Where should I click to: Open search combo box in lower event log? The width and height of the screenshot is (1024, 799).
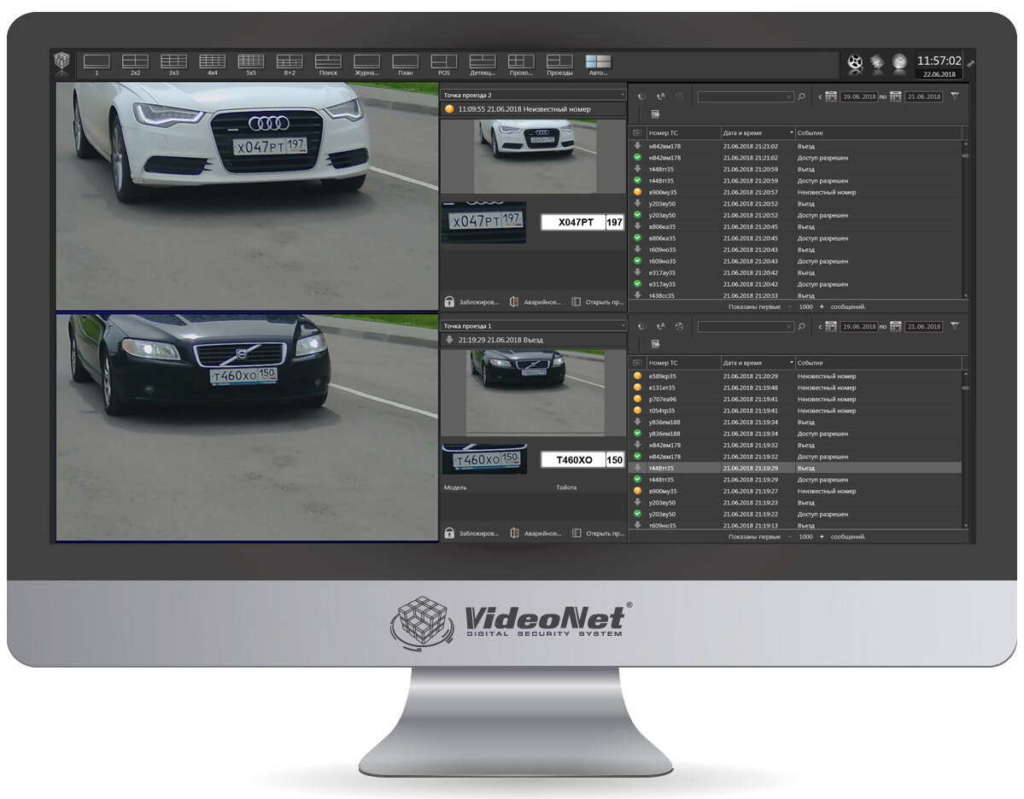tap(745, 327)
